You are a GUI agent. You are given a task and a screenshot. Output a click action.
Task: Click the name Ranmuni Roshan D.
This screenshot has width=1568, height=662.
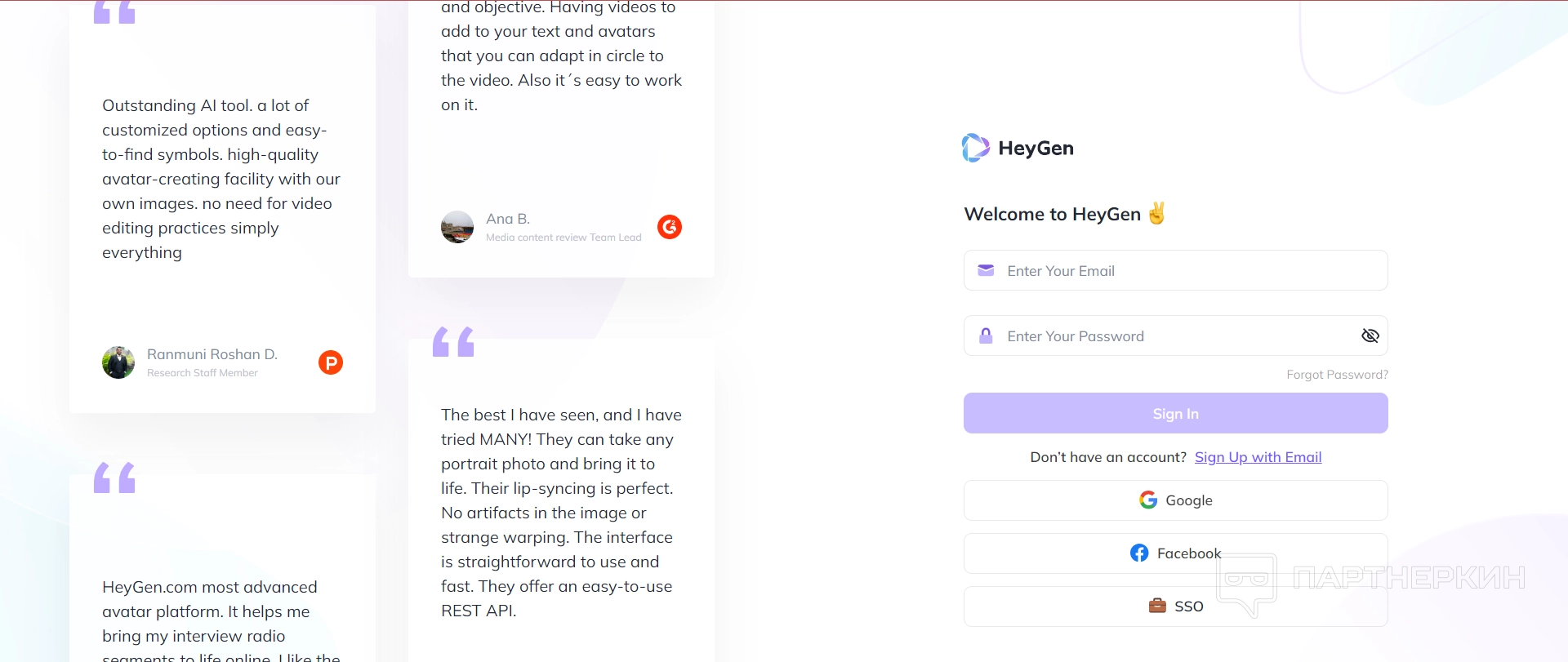pos(212,354)
